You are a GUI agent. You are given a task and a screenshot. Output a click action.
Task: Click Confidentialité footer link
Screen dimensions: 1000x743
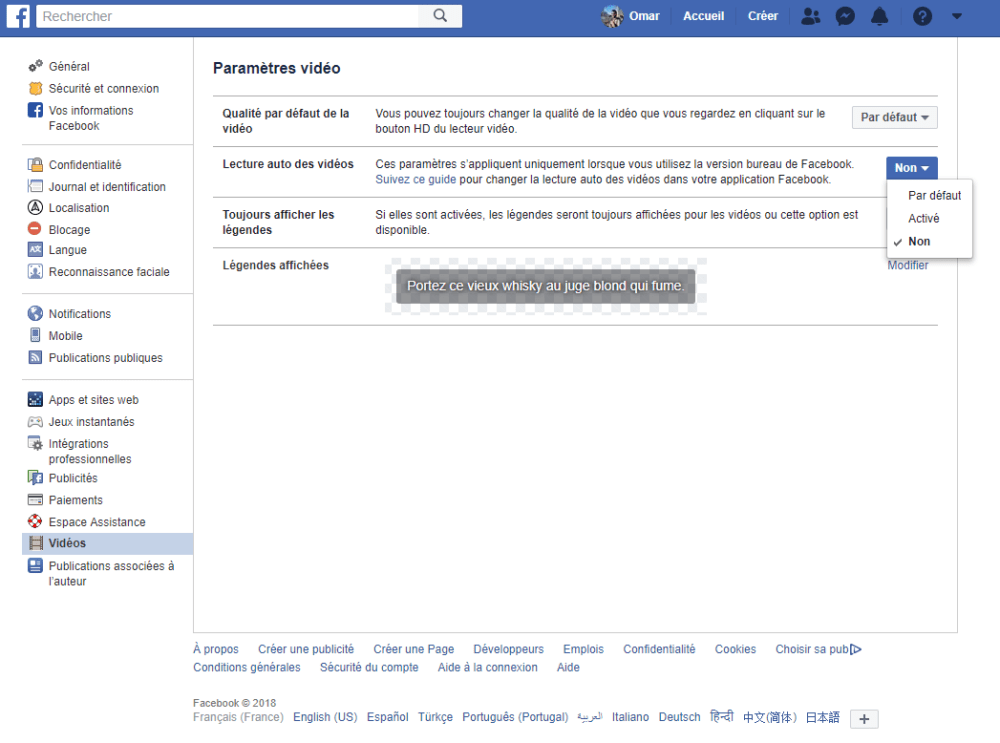[659, 649]
